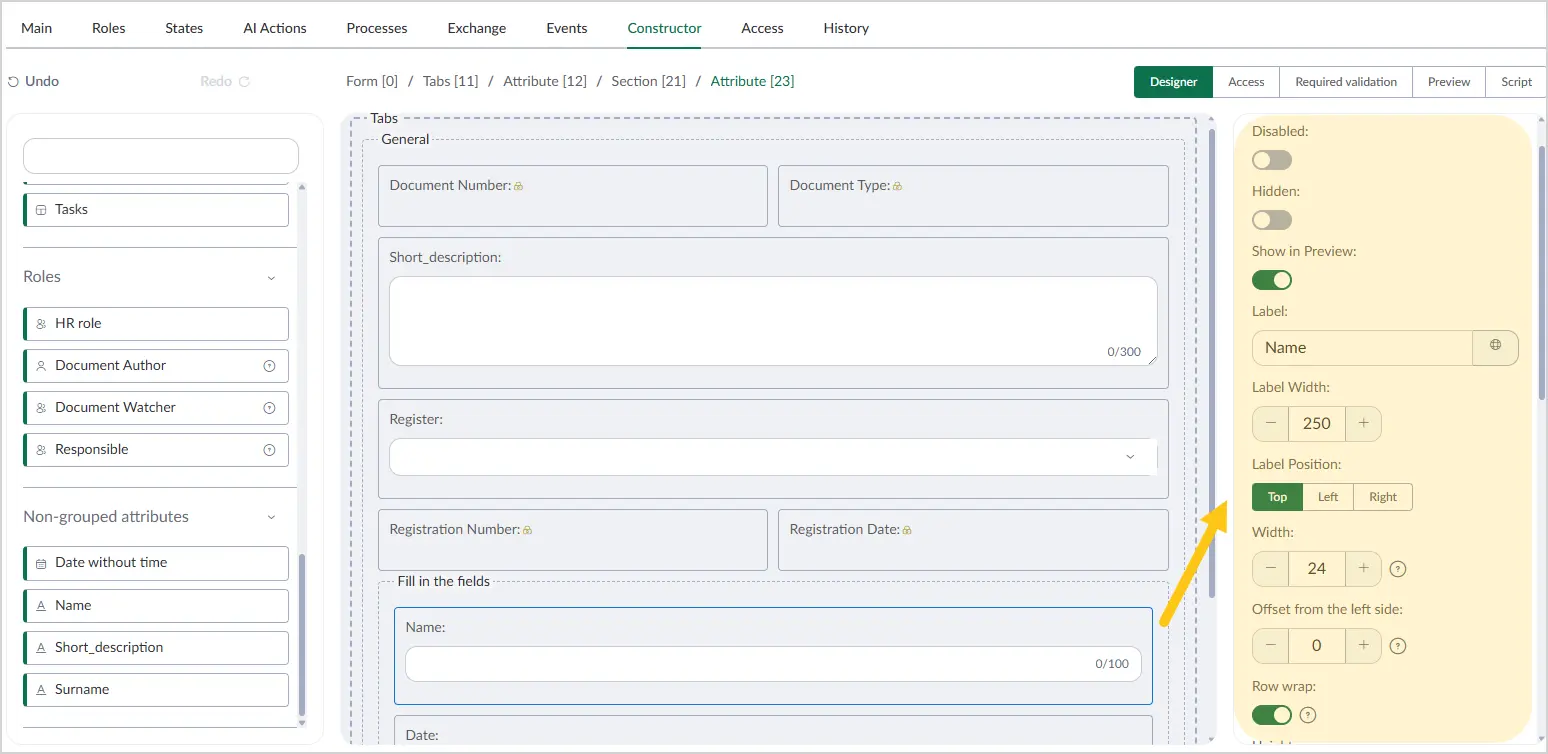This screenshot has width=1548, height=754.
Task: Decrease left offset with minus button
Action: 1270,645
